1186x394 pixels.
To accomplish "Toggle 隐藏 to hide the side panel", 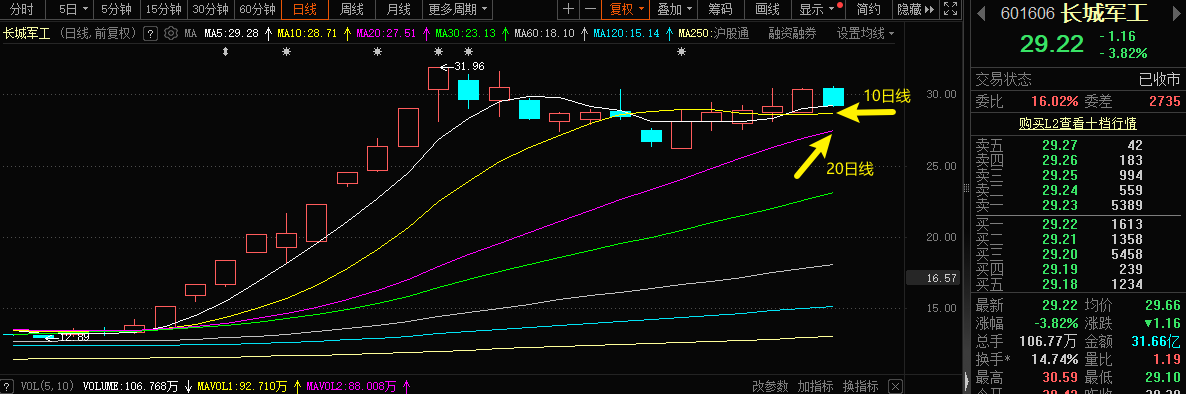I will point(909,10).
